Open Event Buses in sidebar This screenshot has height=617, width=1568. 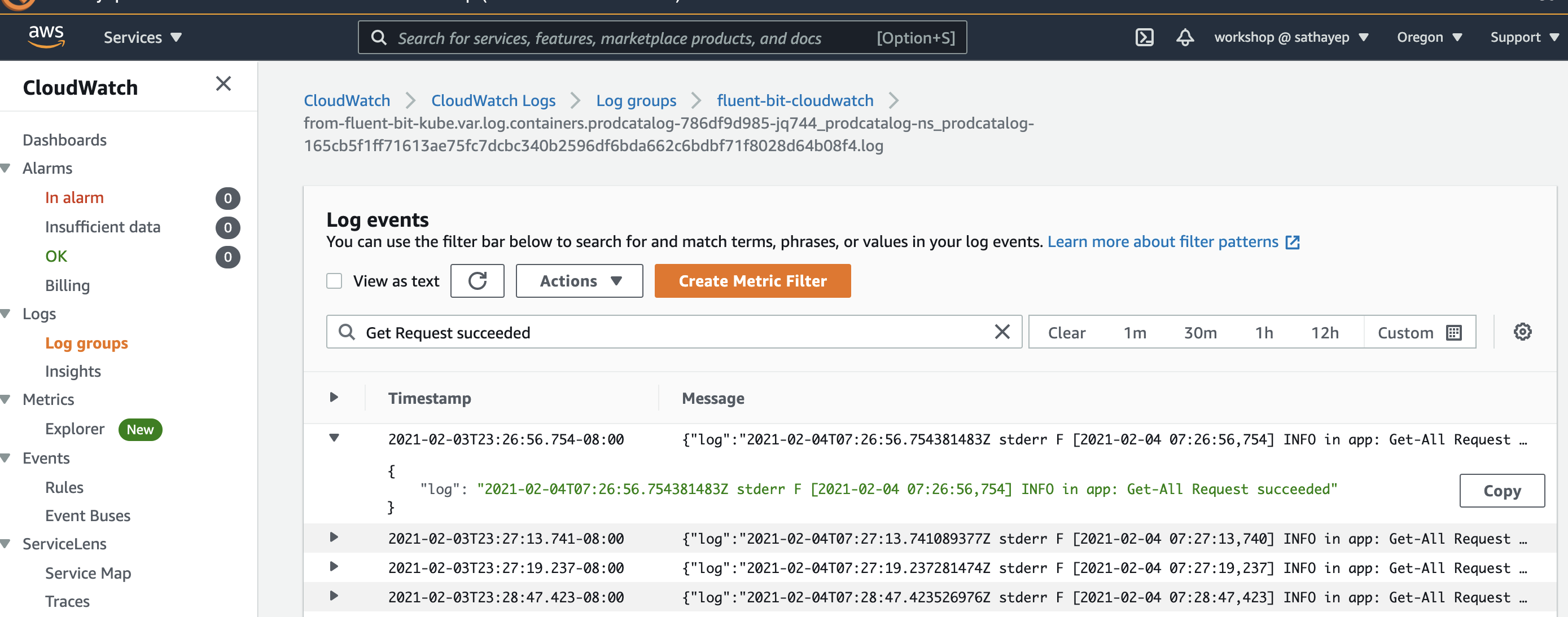point(87,516)
